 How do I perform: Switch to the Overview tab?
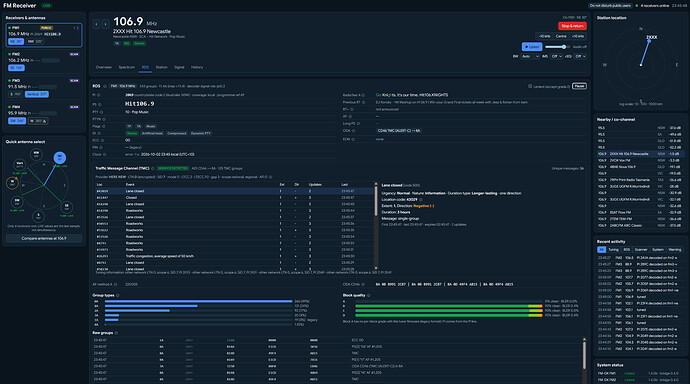[x=104, y=67]
